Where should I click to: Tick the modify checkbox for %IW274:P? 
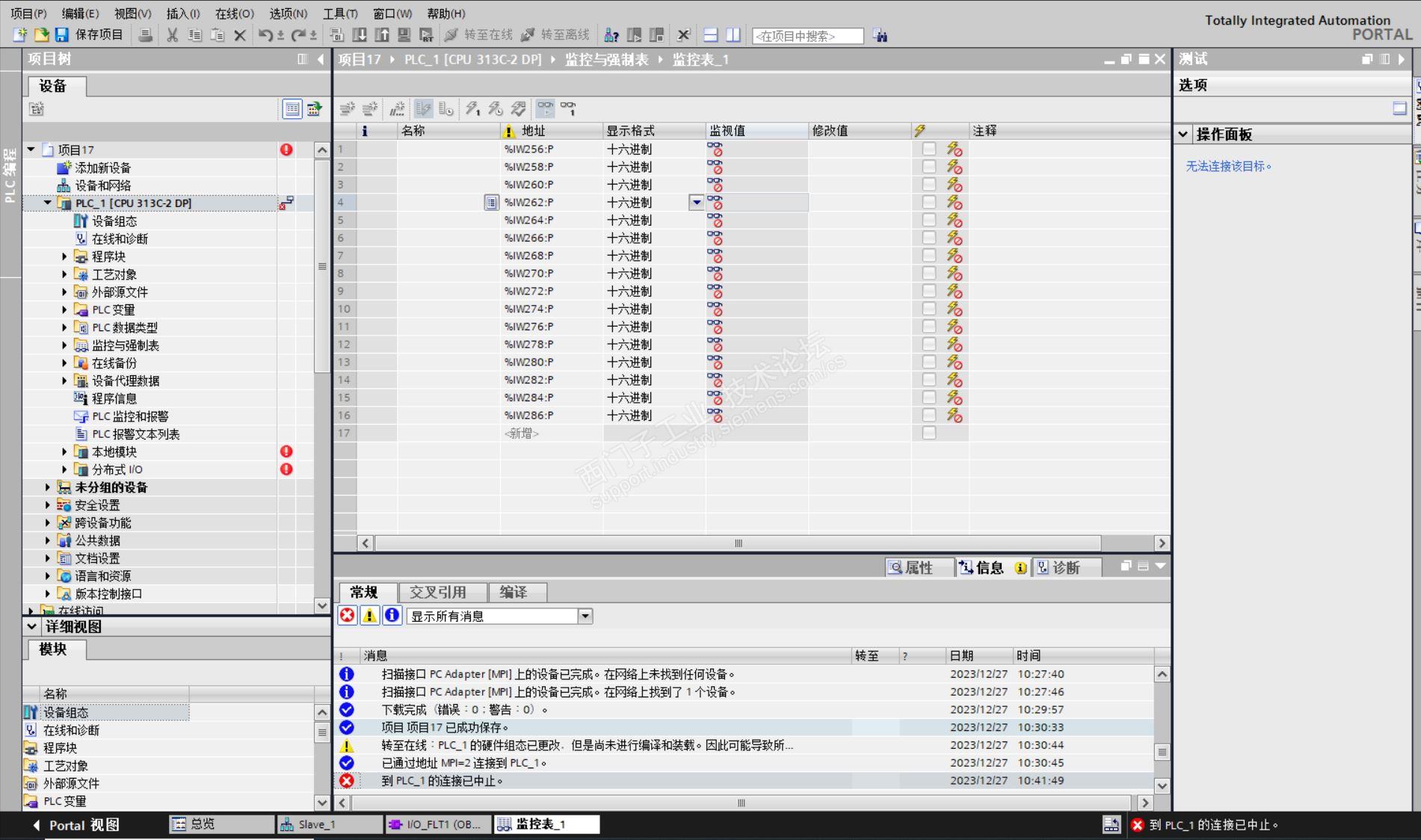(x=929, y=309)
